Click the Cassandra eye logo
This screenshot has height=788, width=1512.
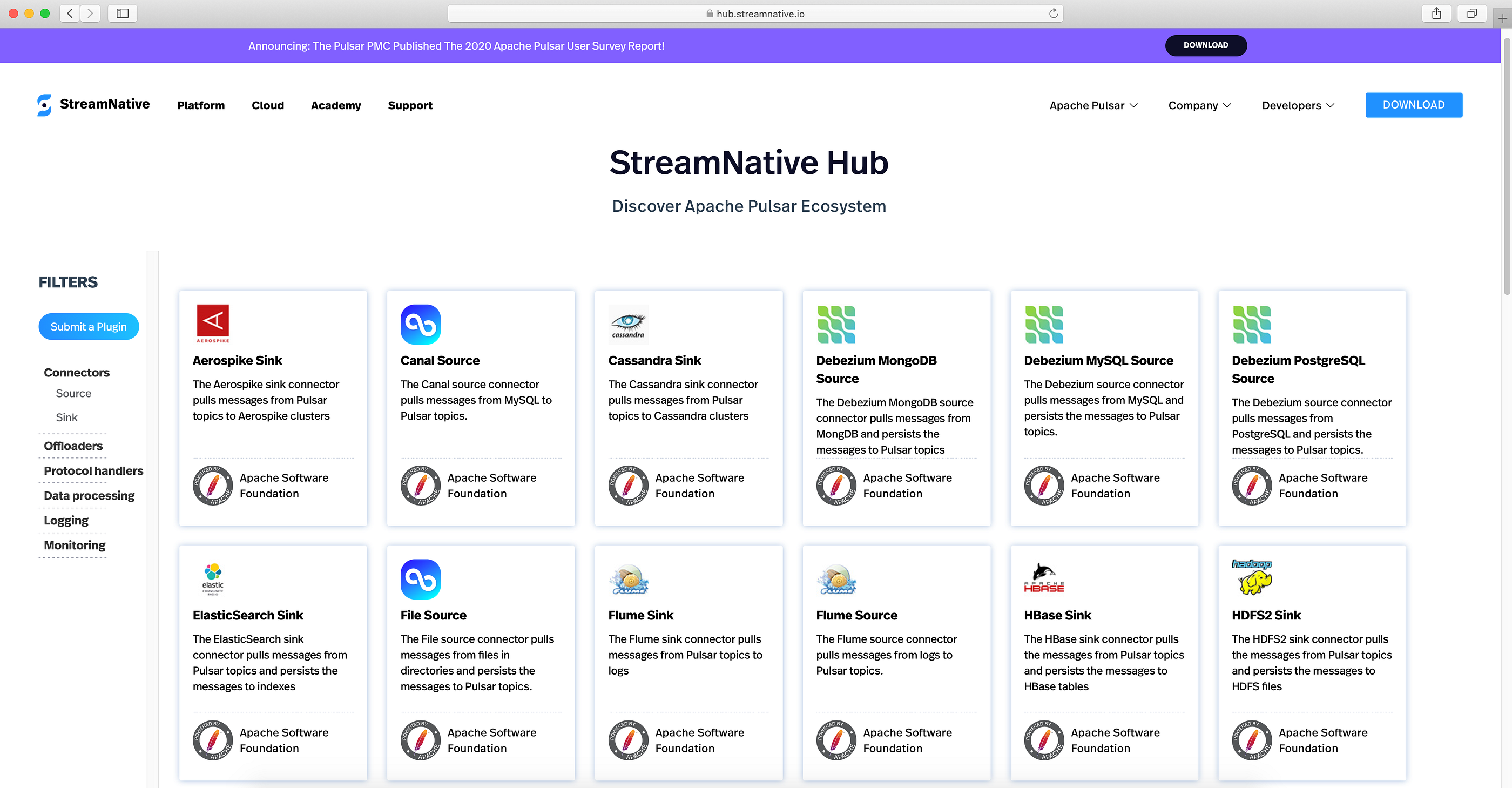tap(627, 324)
